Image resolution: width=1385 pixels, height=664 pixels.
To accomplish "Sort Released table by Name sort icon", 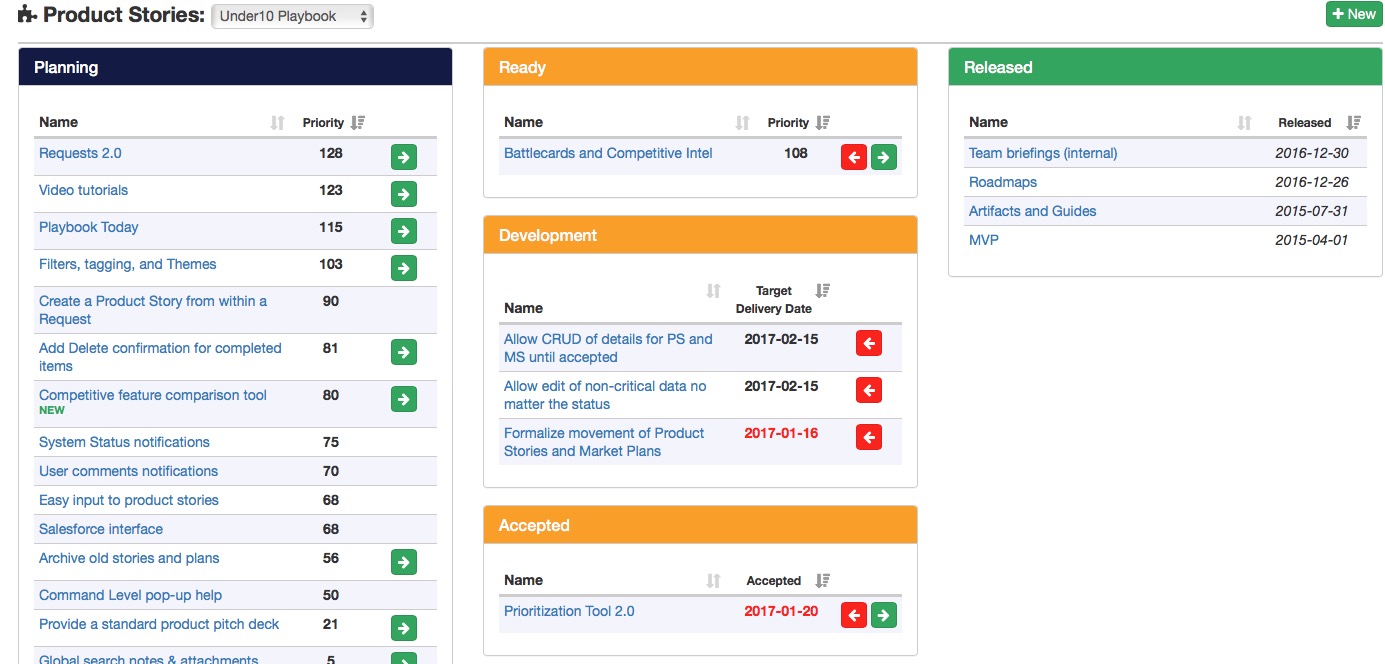I will (1244, 123).
